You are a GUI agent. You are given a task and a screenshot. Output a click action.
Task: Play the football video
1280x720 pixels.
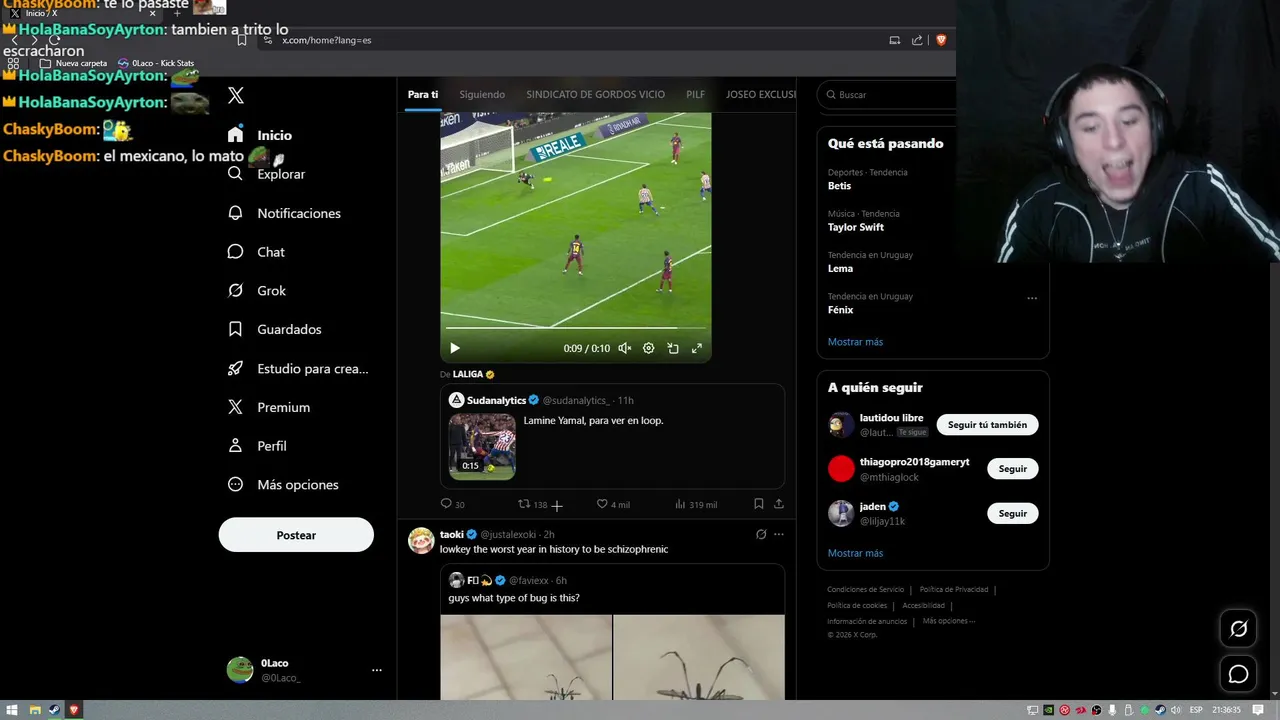click(x=455, y=348)
